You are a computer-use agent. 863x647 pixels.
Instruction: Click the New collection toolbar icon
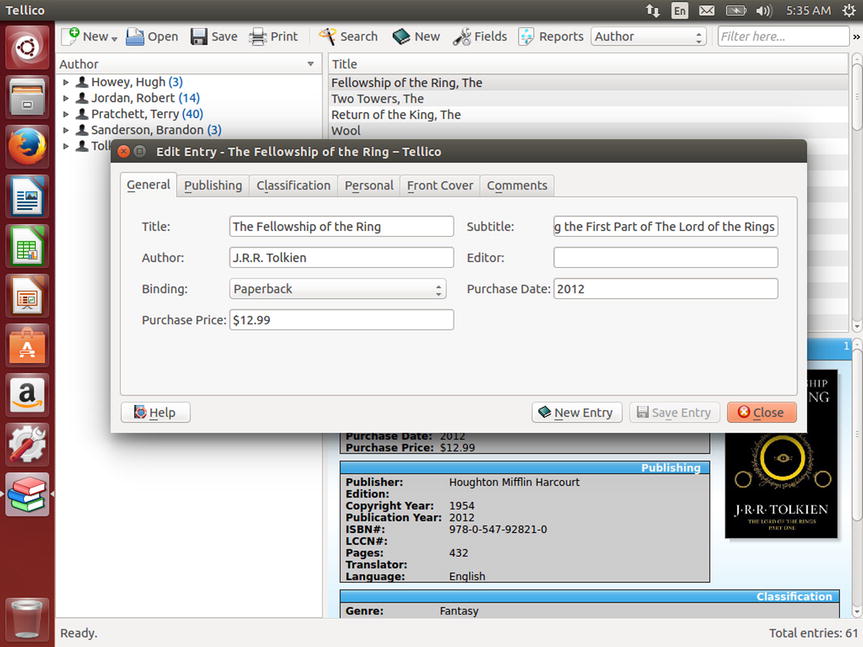[x=72, y=36]
